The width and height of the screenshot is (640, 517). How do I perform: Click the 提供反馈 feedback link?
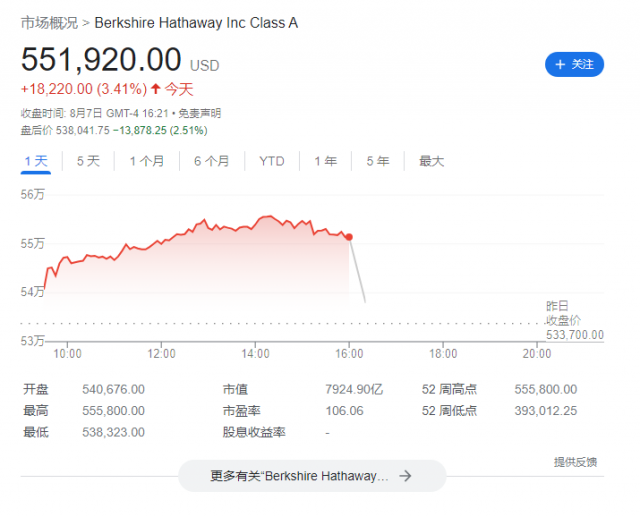tap(575, 462)
